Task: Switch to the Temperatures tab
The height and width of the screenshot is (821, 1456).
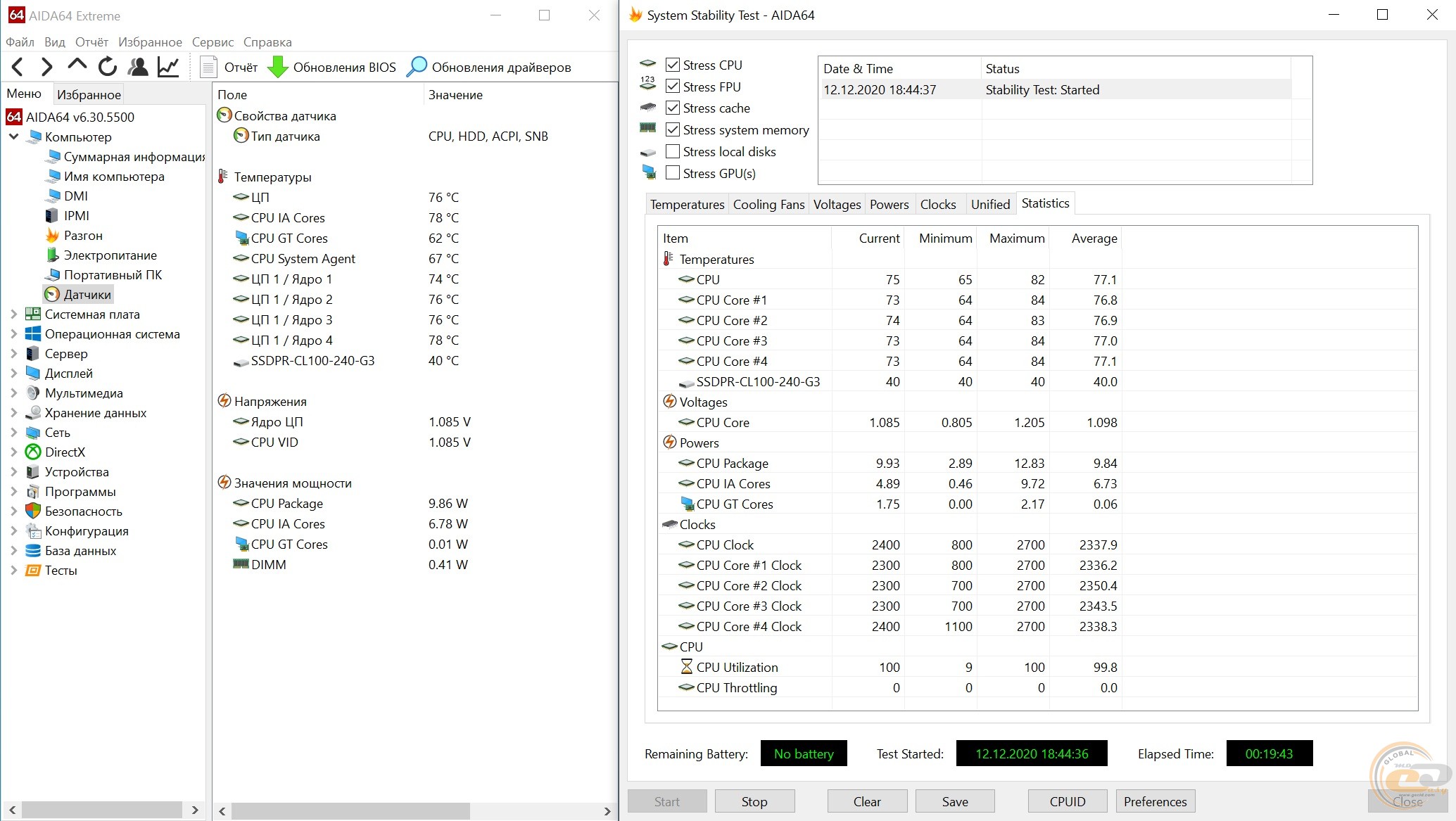Action: coord(687,204)
